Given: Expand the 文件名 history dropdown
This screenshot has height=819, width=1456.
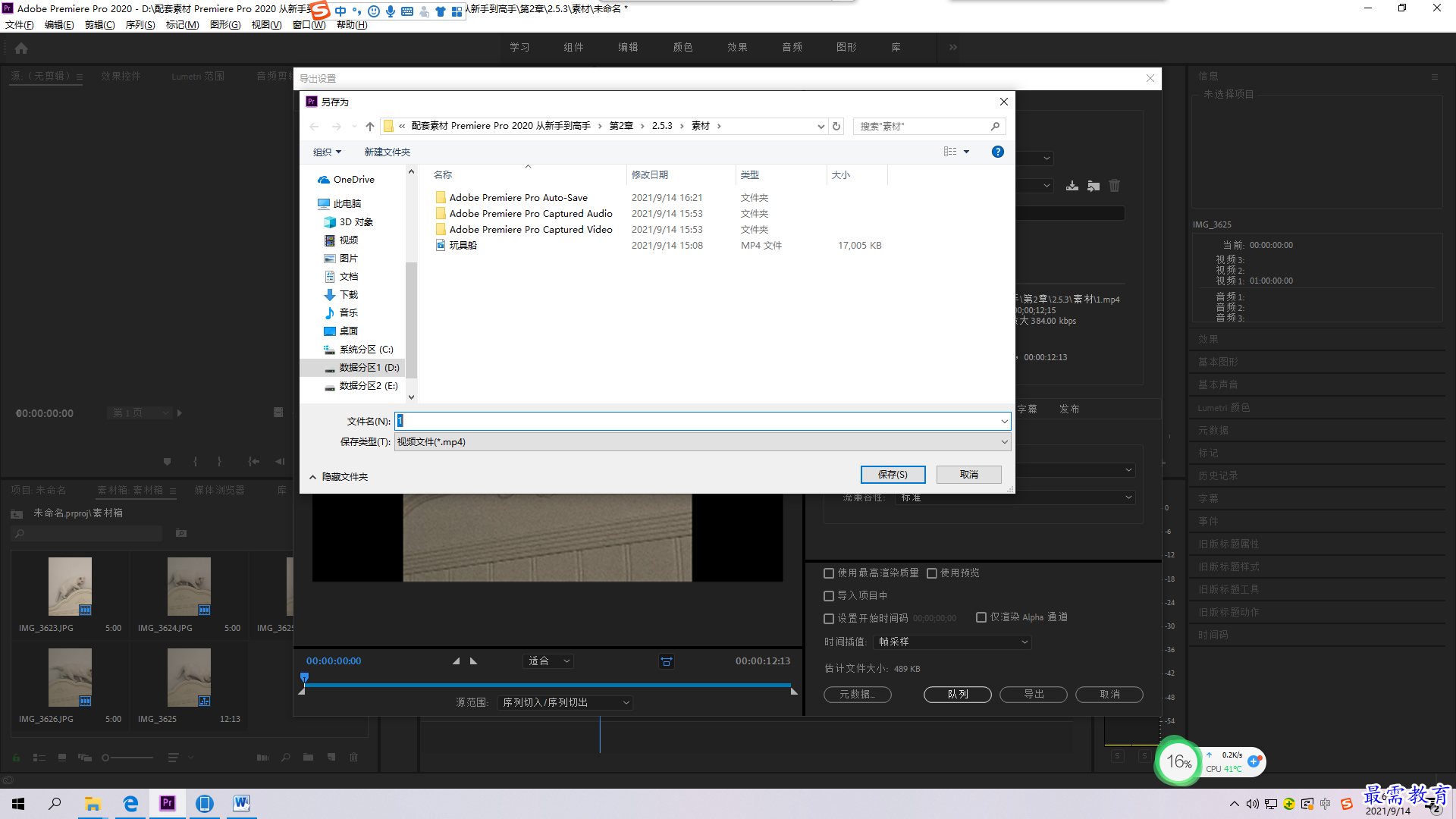Looking at the screenshot, I should click(x=1004, y=422).
